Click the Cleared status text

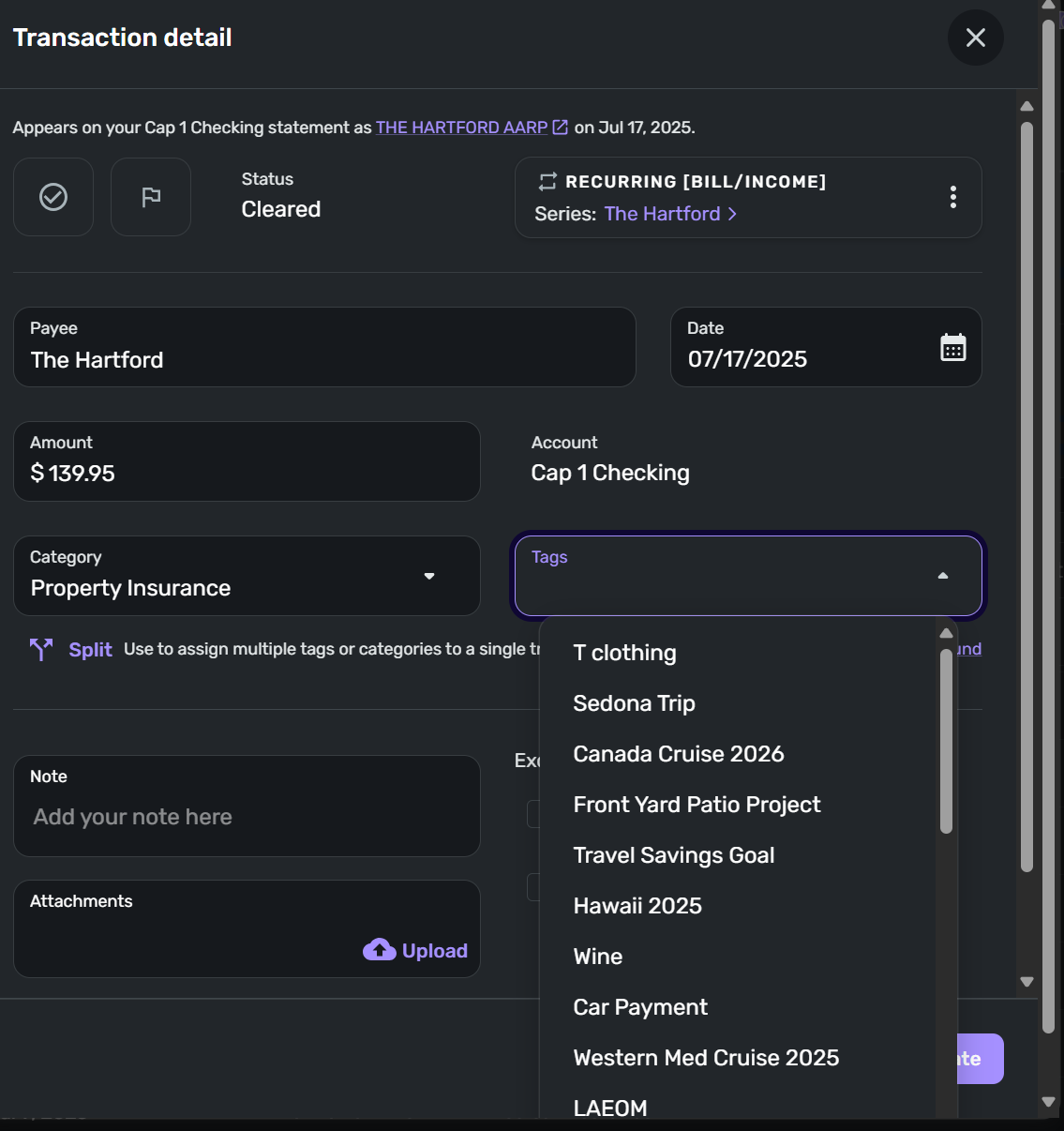281,209
